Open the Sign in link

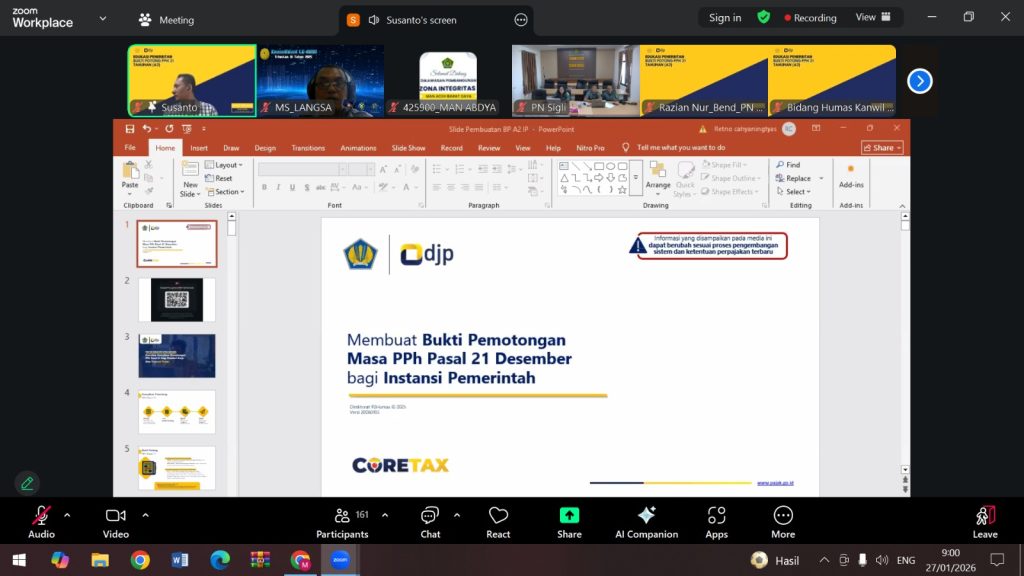725,18
